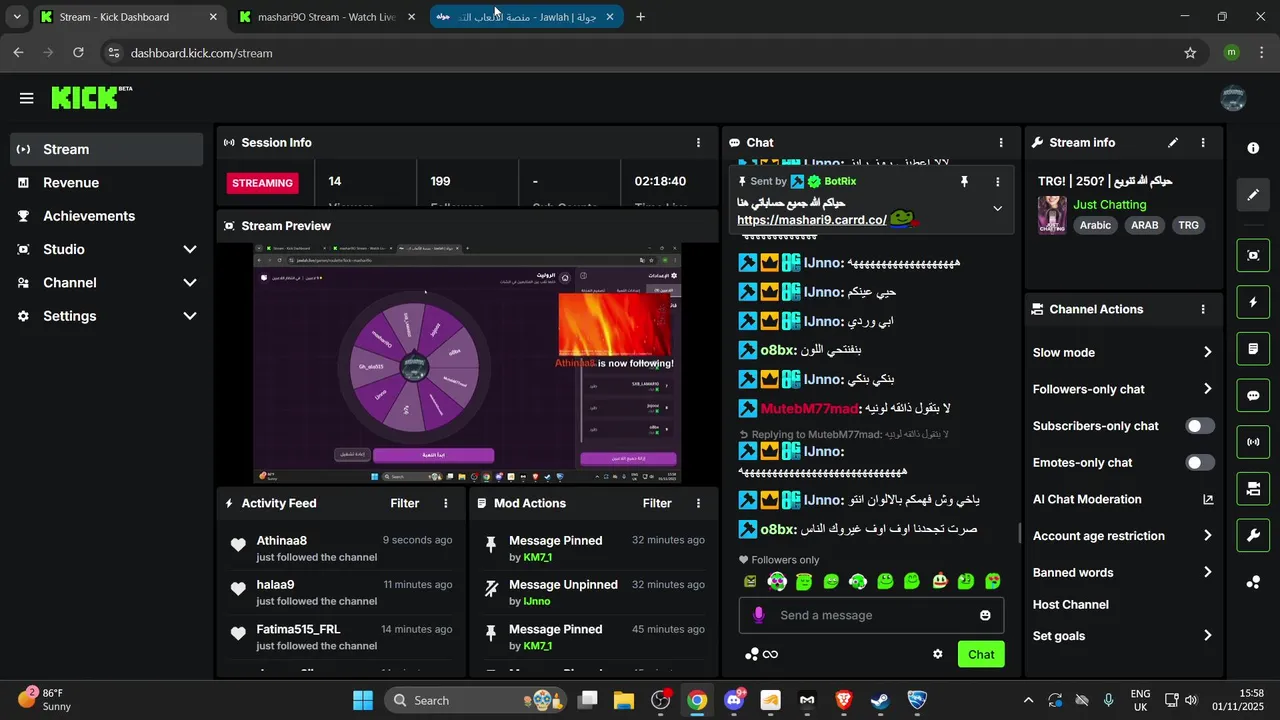Screen dimensions: 1280x720
Task: Click the green Chat send button
Action: point(981,654)
